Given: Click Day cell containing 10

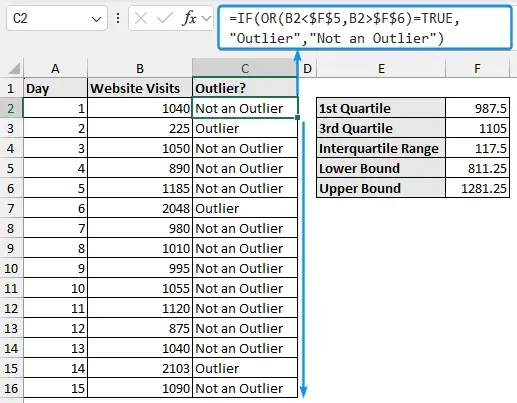Looking at the screenshot, I should click(55, 288).
